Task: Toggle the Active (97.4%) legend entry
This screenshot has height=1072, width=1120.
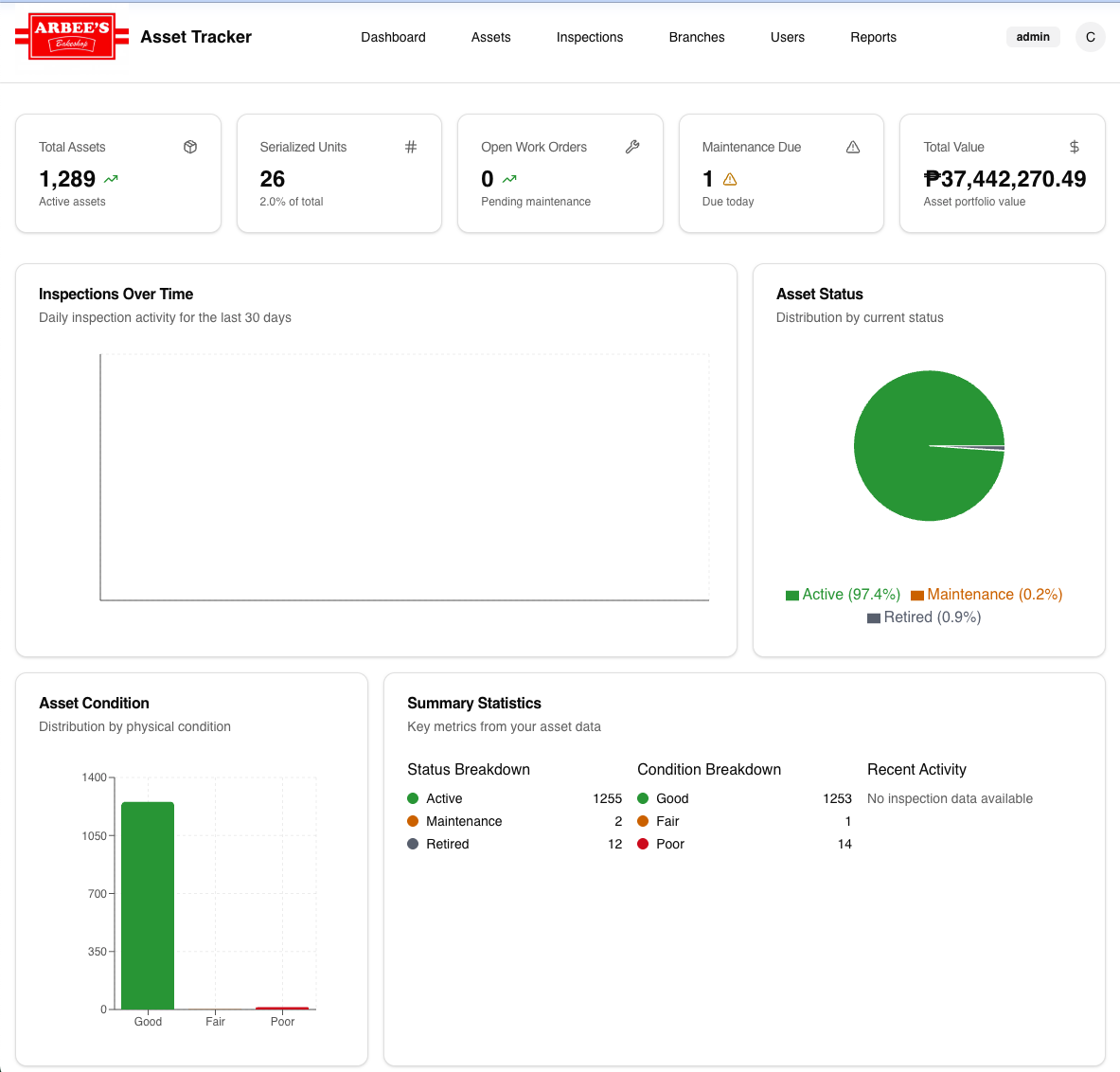Action: [842, 594]
